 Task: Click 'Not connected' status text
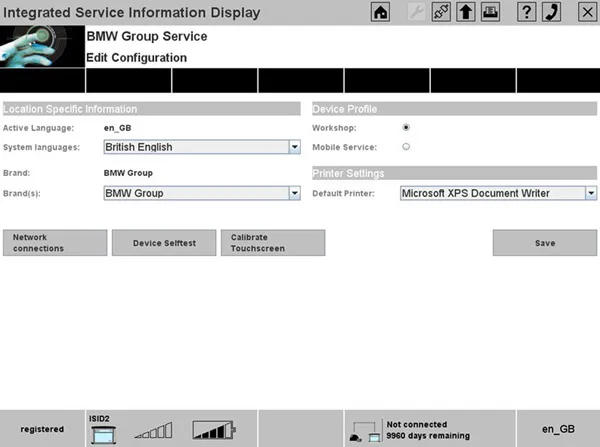tap(417, 424)
